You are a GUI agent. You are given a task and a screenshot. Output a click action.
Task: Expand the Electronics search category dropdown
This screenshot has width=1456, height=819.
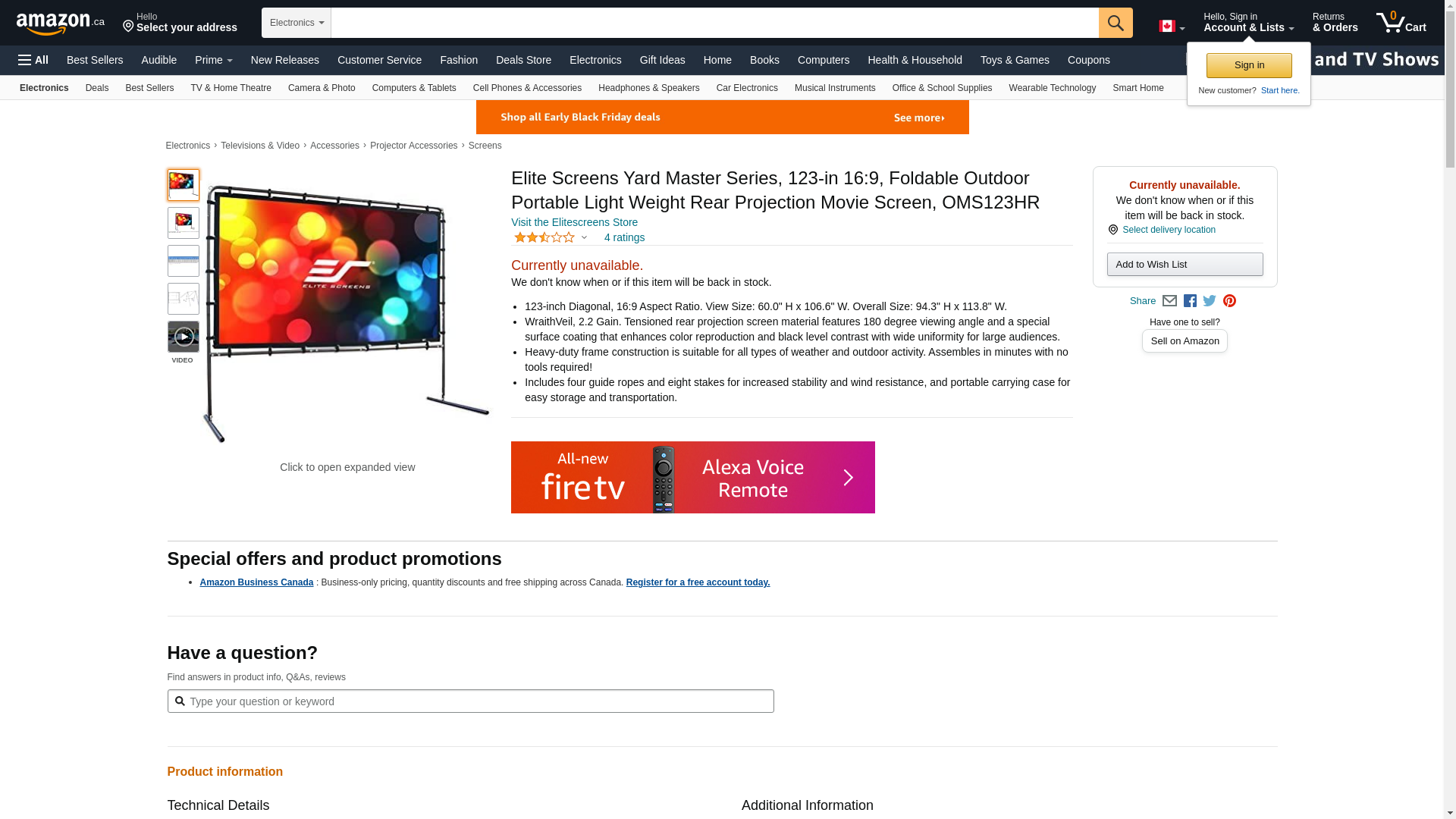click(x=297, y=23)
